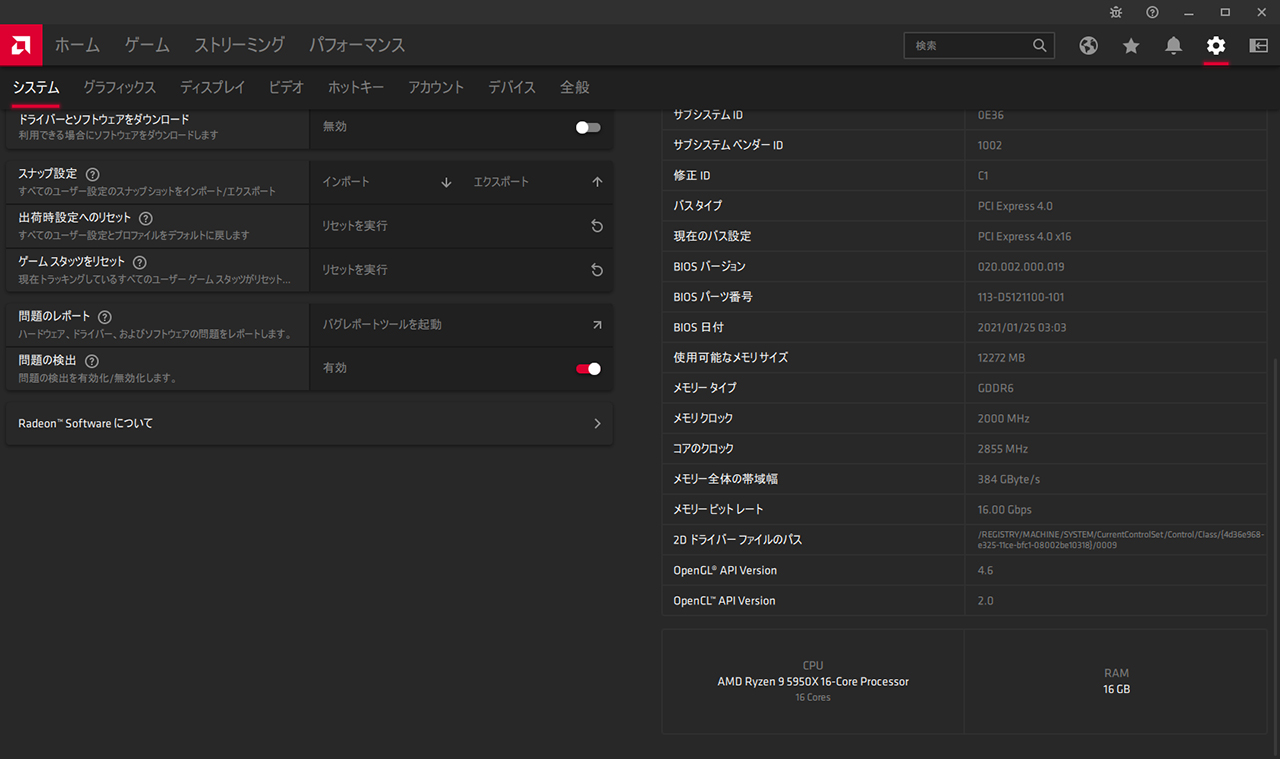
Task: Click the バグレポートツール launch arrow icon
Action: coord(597,325)
